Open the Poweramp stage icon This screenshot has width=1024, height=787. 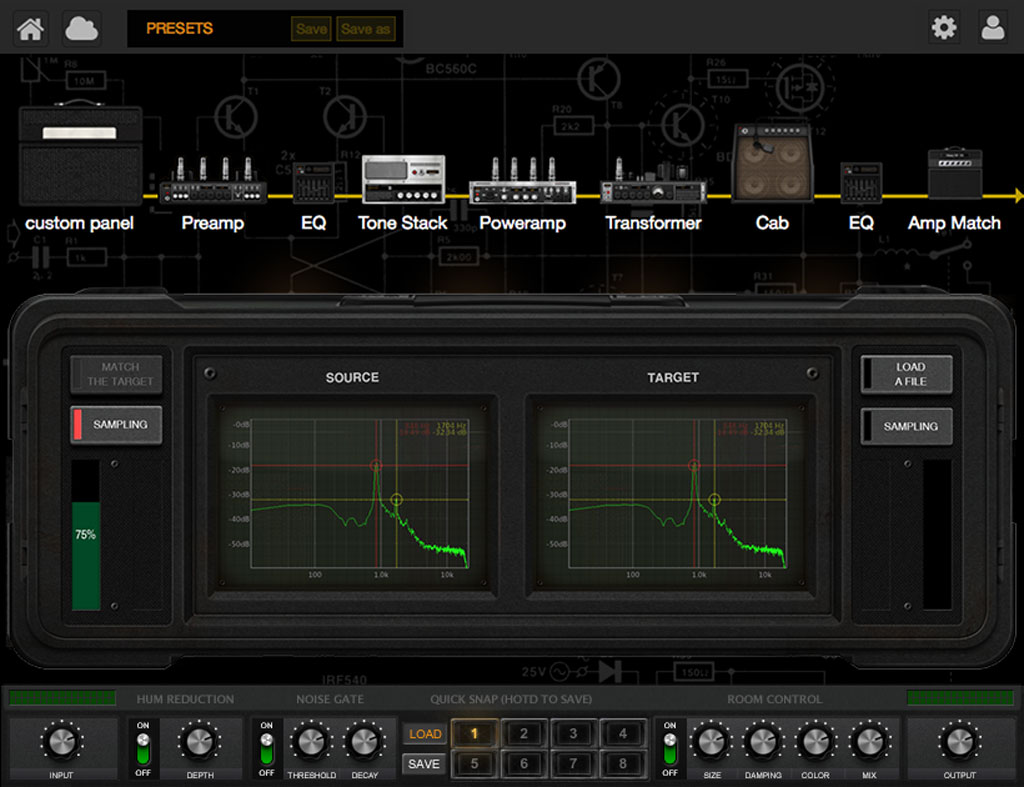[522, 182]
